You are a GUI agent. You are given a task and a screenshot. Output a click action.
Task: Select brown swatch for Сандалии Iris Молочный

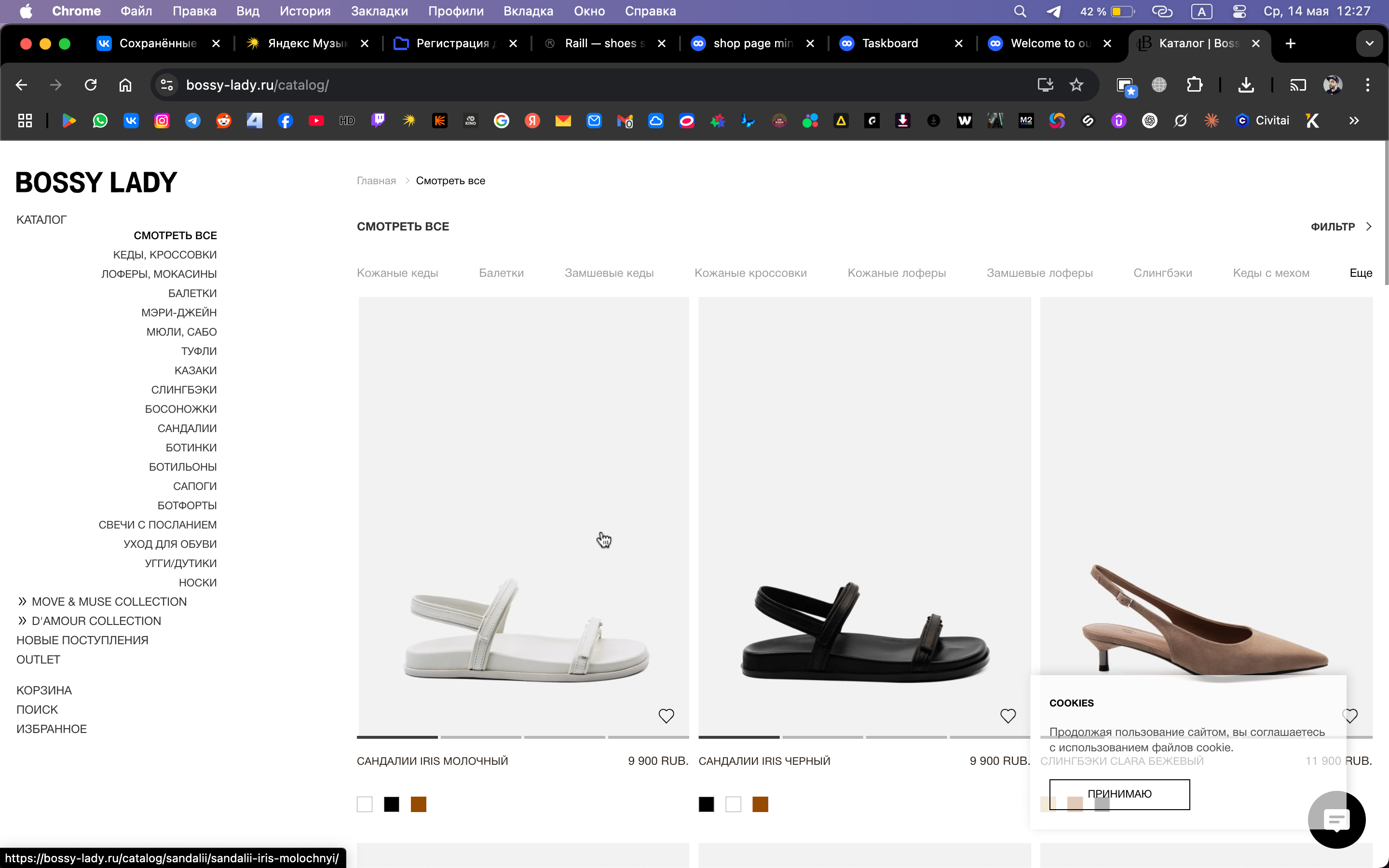[419, 804]
